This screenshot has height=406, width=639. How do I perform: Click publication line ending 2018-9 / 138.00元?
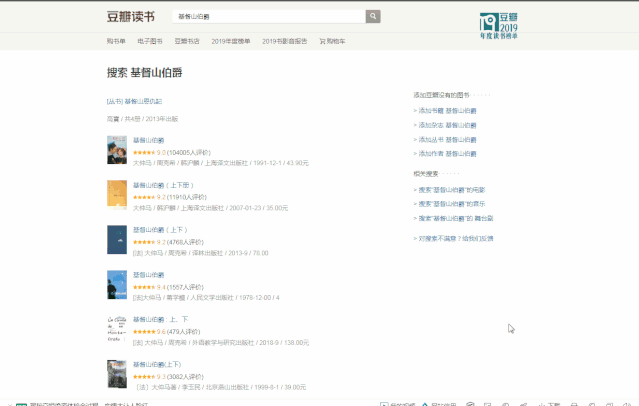click(x=221, y=342)
